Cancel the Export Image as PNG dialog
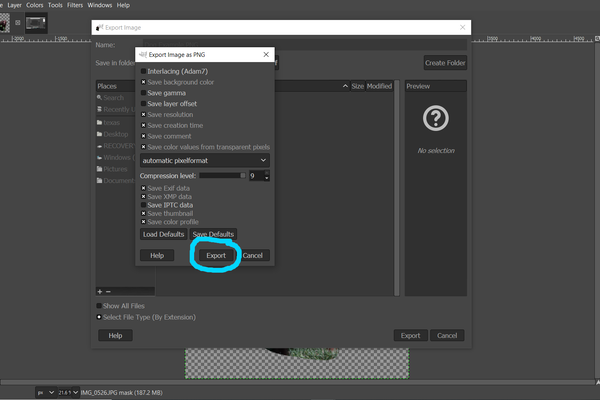600x400 pixels. [x=253, y=255]
